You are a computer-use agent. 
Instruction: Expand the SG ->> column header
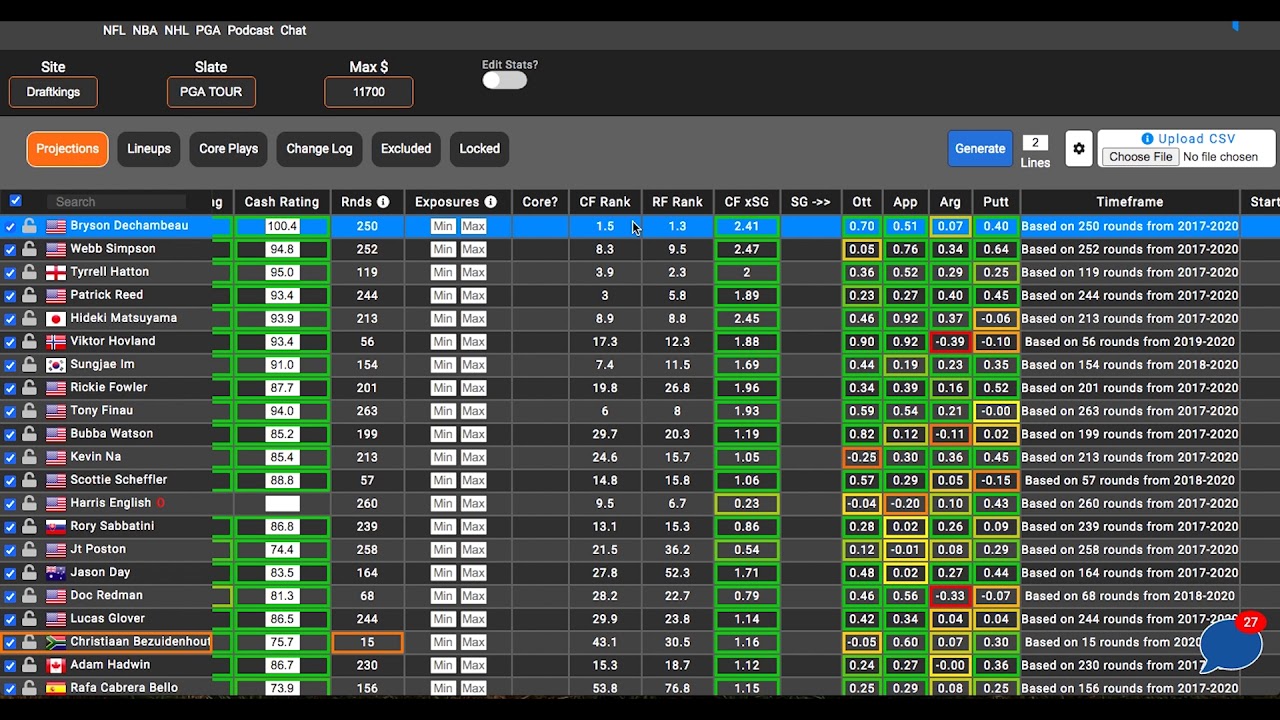(810, 202)
